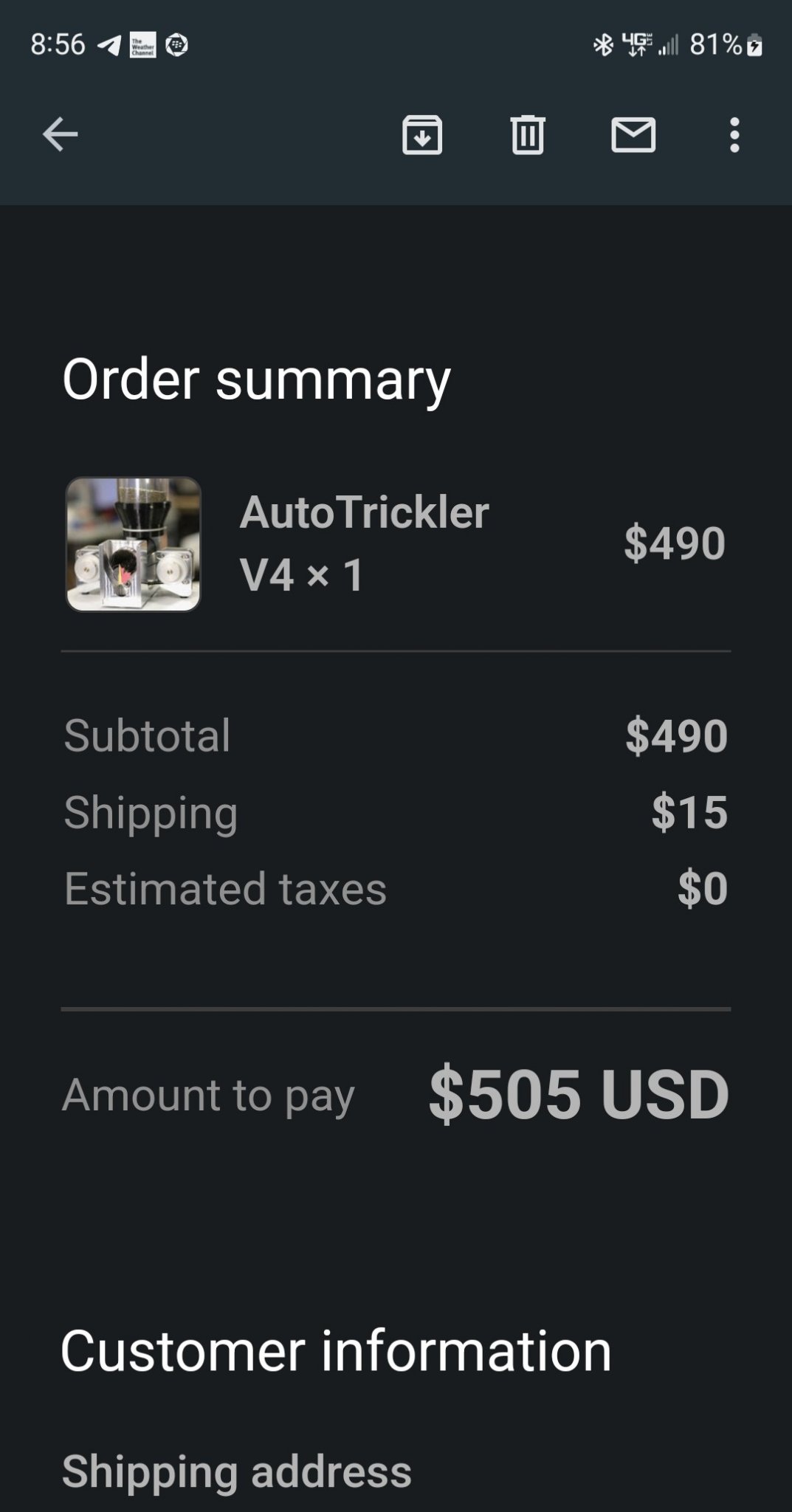This screenshot has width=792, height=1512.
Task: Tap the Shipping address label
Action: click(x=237, y=1471)
